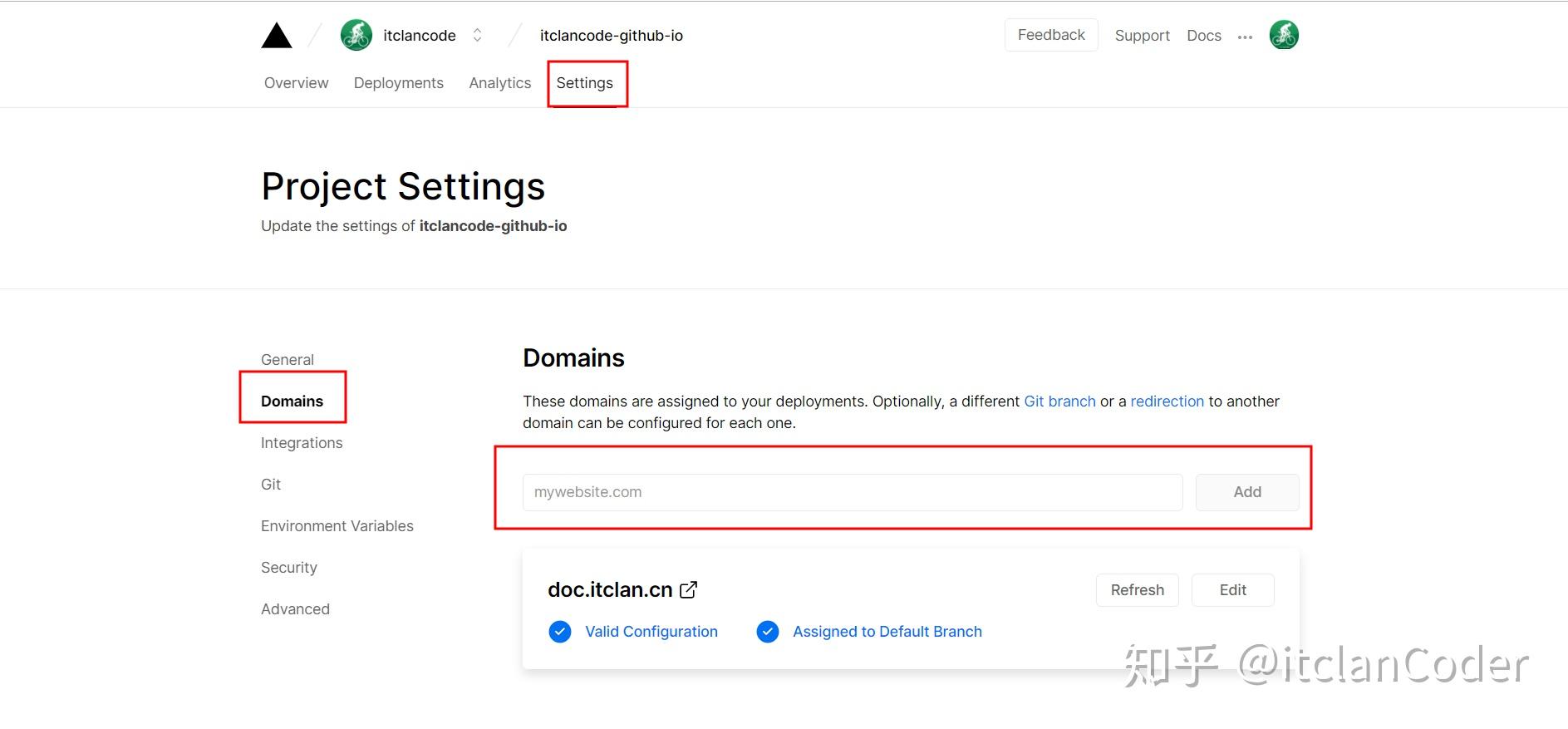Select Domains in the settings sidebar
The width and height of the screenshot is (1568, 729).
pyautogui.click(x=292, y=401)
